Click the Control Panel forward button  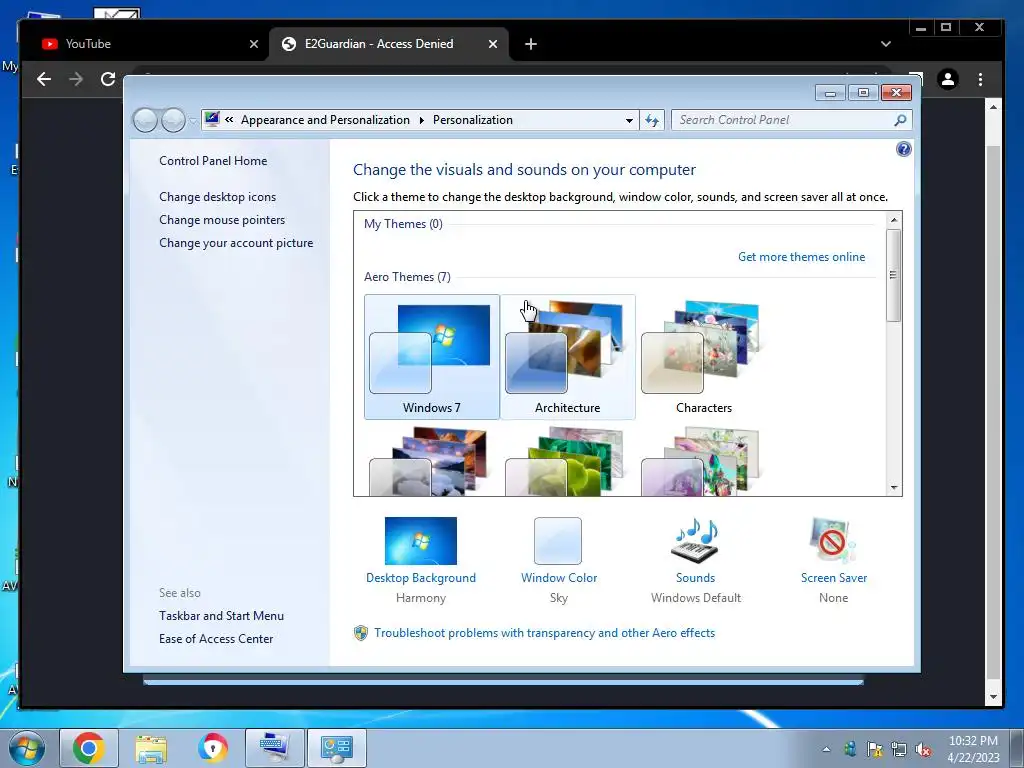pyautogui.click(x=173, y=120)
